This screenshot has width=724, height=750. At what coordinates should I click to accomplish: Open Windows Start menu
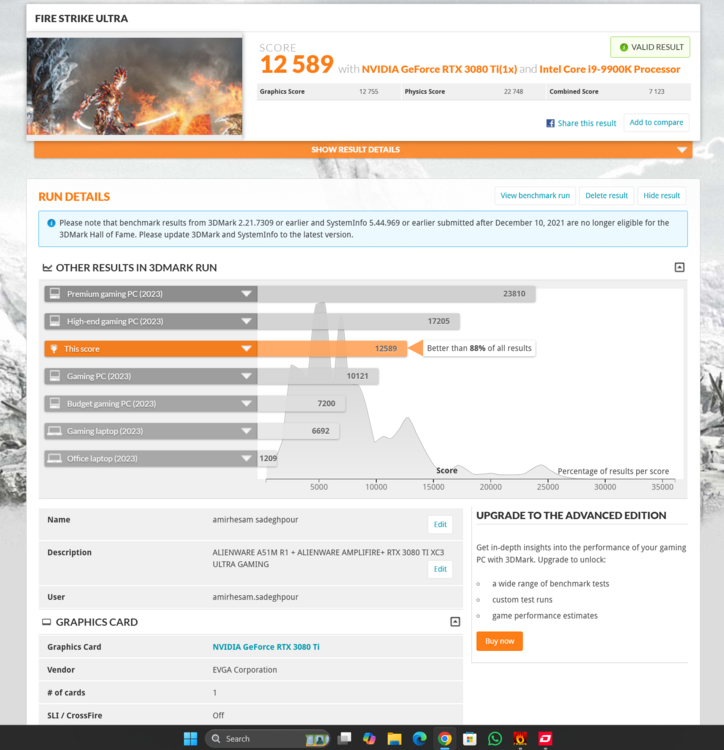[x=190, y=739]
